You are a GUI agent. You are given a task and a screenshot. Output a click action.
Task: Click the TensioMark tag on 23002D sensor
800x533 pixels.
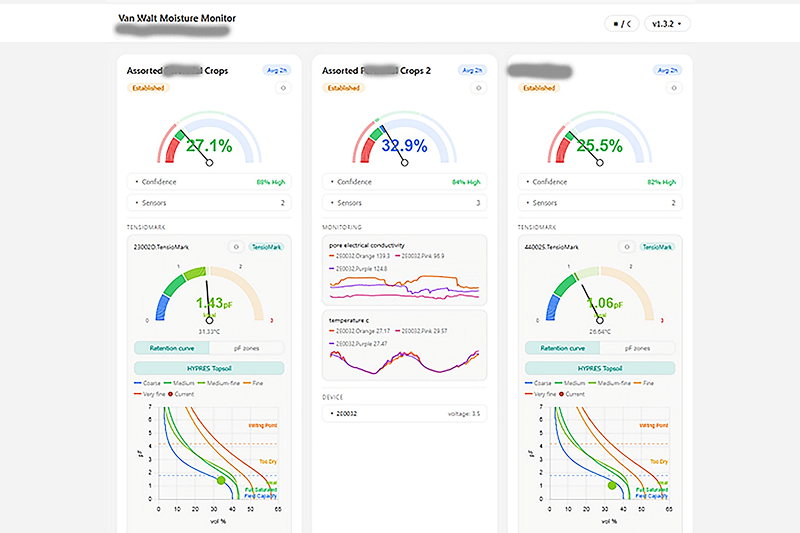266,247
